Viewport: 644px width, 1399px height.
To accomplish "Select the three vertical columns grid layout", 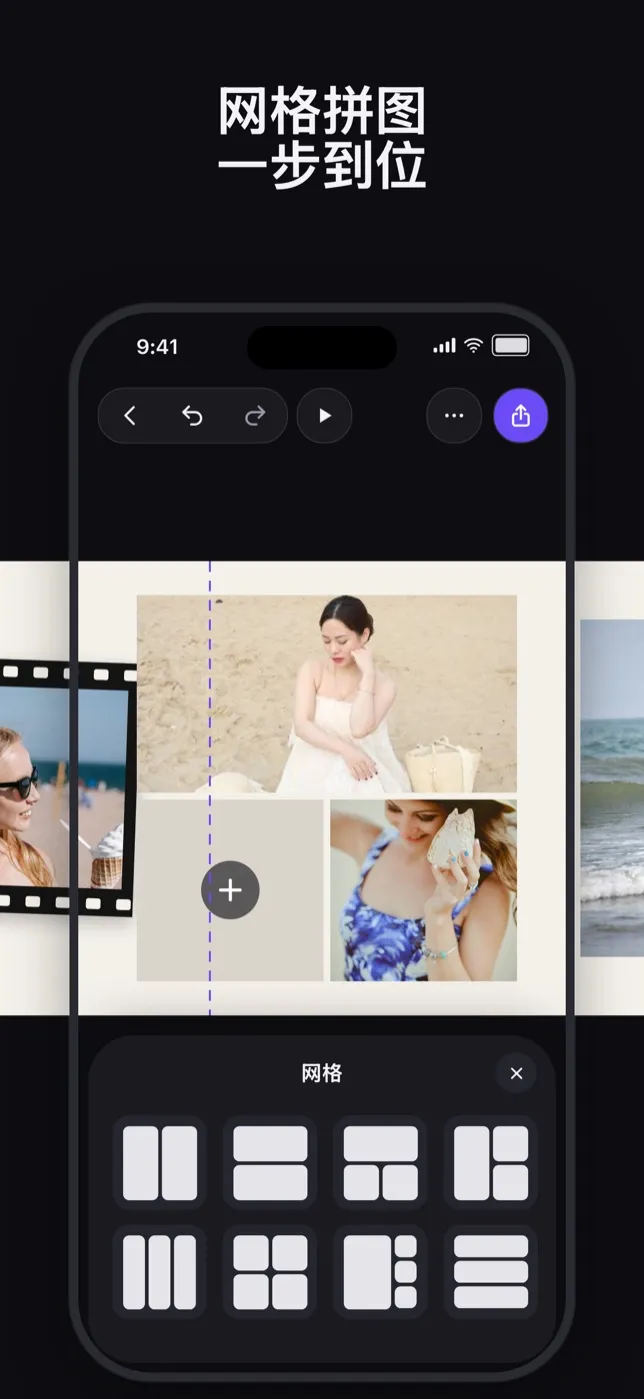I will (160, 1272).
